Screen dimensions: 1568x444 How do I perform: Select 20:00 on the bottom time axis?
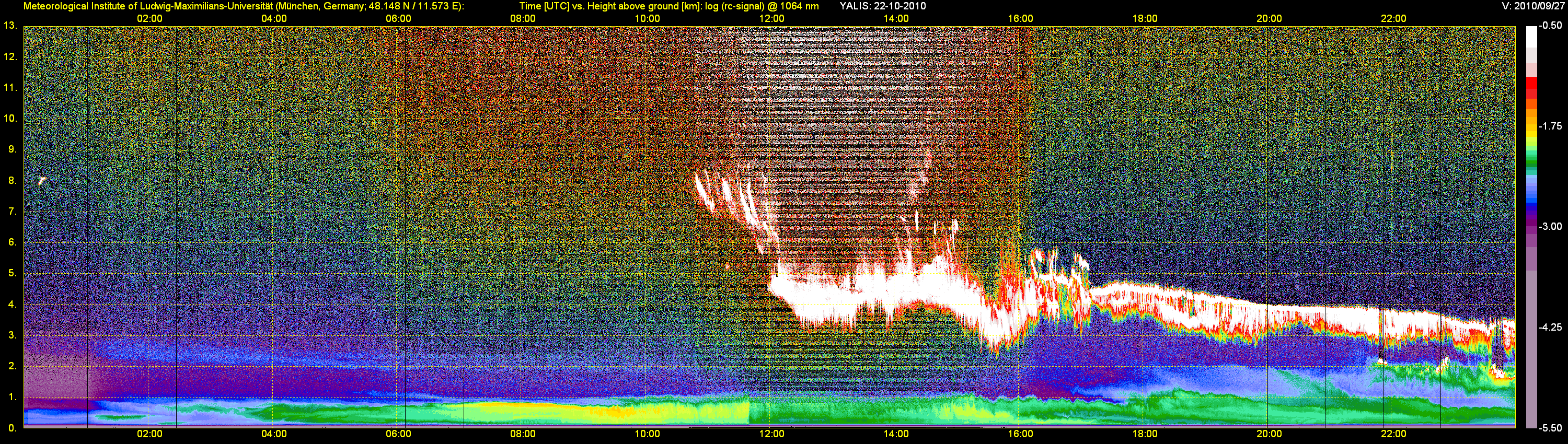tap(1269, 434)
